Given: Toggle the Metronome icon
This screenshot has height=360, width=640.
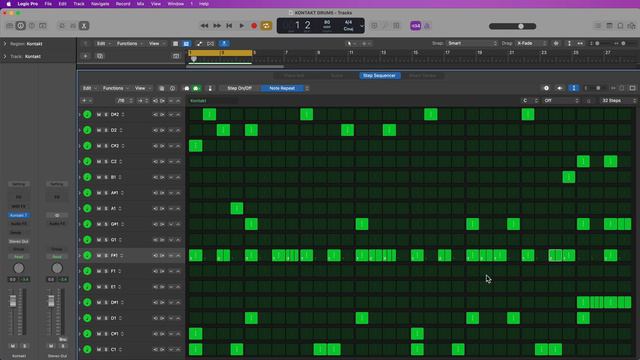Looking at the screenshot, I should pos(427,26).
